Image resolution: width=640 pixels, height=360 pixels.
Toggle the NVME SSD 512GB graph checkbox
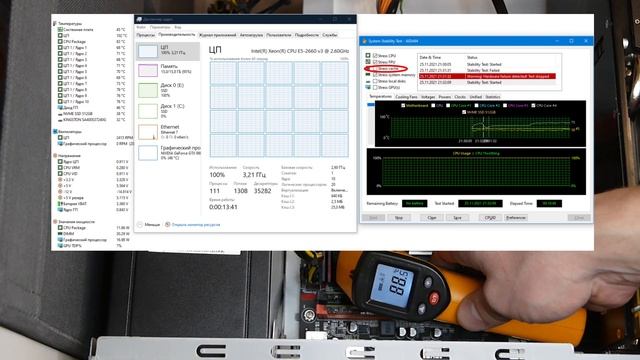pyautogui.click(x=464, y=112)
